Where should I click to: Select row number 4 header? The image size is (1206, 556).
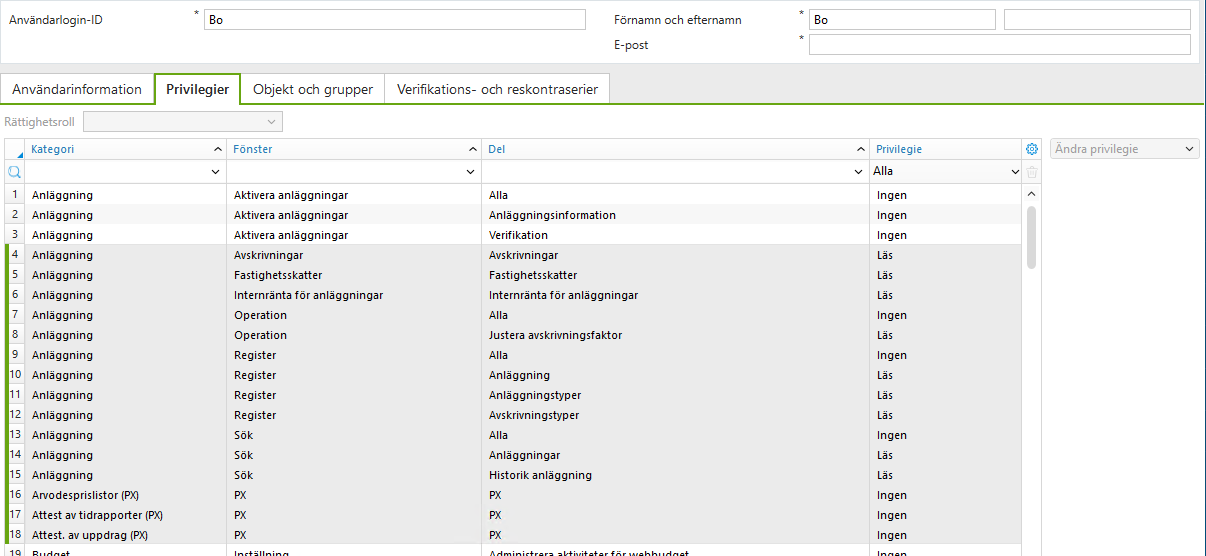coord(15,255)
